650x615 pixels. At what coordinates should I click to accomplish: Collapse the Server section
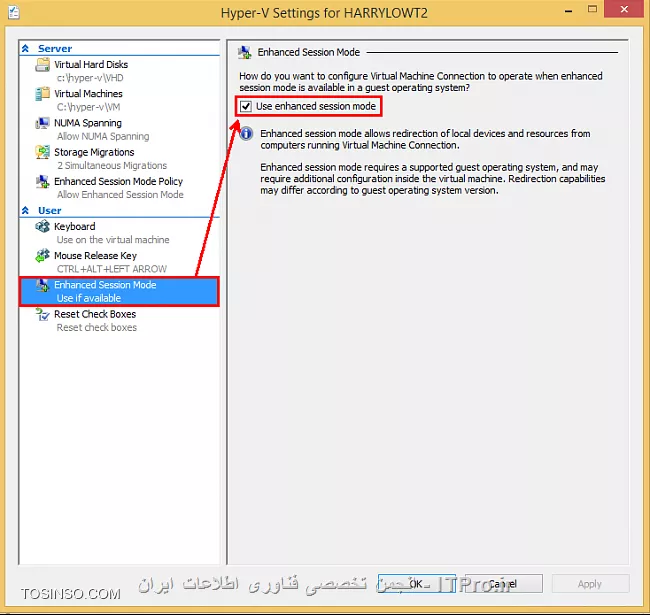25,48
